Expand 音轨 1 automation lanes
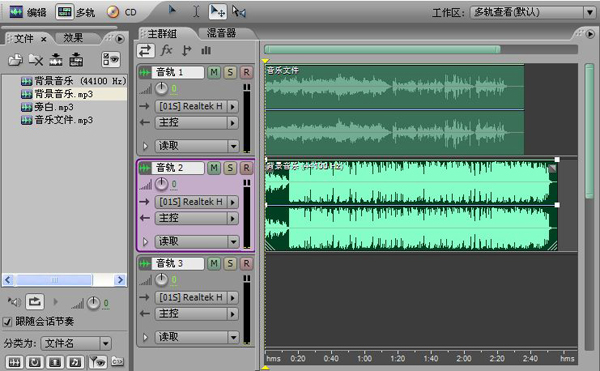This screenshot has width=600, height=371. point(145,146)
